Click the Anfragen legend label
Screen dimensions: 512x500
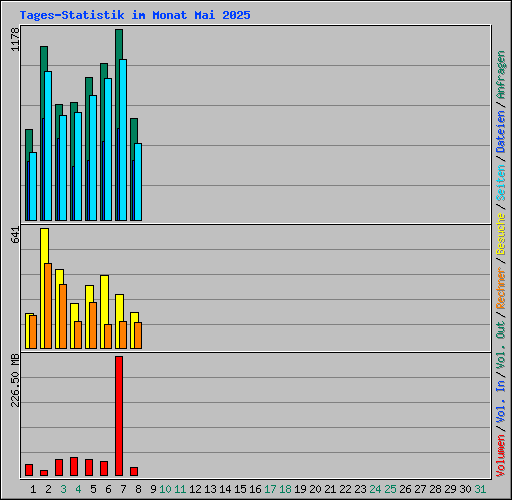pos(501,74)
